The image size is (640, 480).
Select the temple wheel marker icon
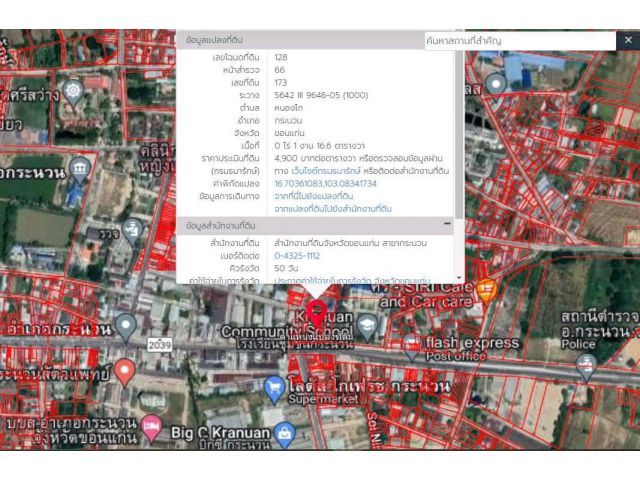point(73,92)
